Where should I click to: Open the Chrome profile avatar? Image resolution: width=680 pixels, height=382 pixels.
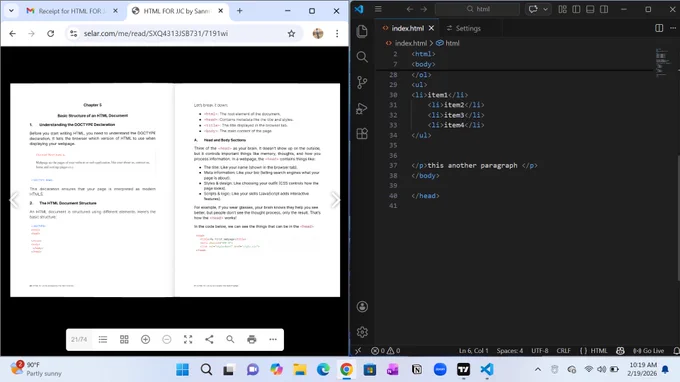pyautogui.click(x=318, y=33)
